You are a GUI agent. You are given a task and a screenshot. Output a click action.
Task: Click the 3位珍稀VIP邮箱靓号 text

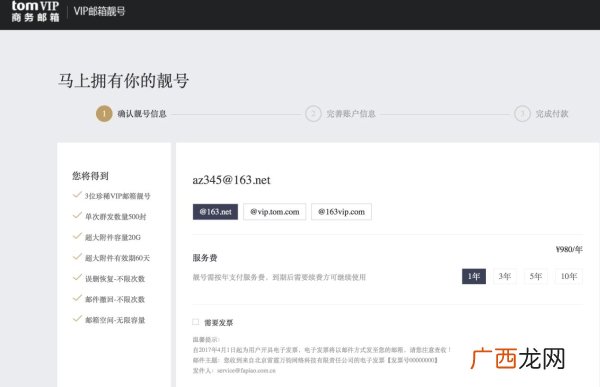tap(117, 196)
